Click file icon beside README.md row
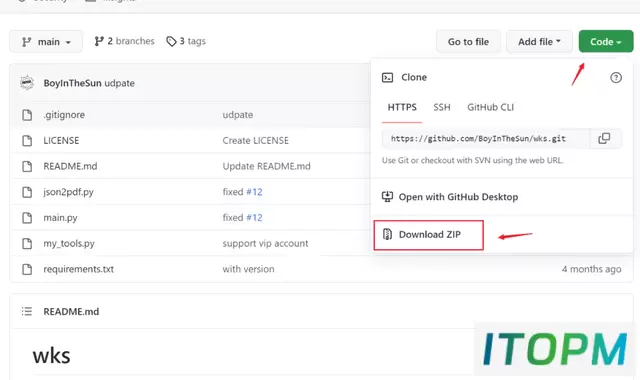This screenshot has width=640, height=380. [x=27, y=166]
